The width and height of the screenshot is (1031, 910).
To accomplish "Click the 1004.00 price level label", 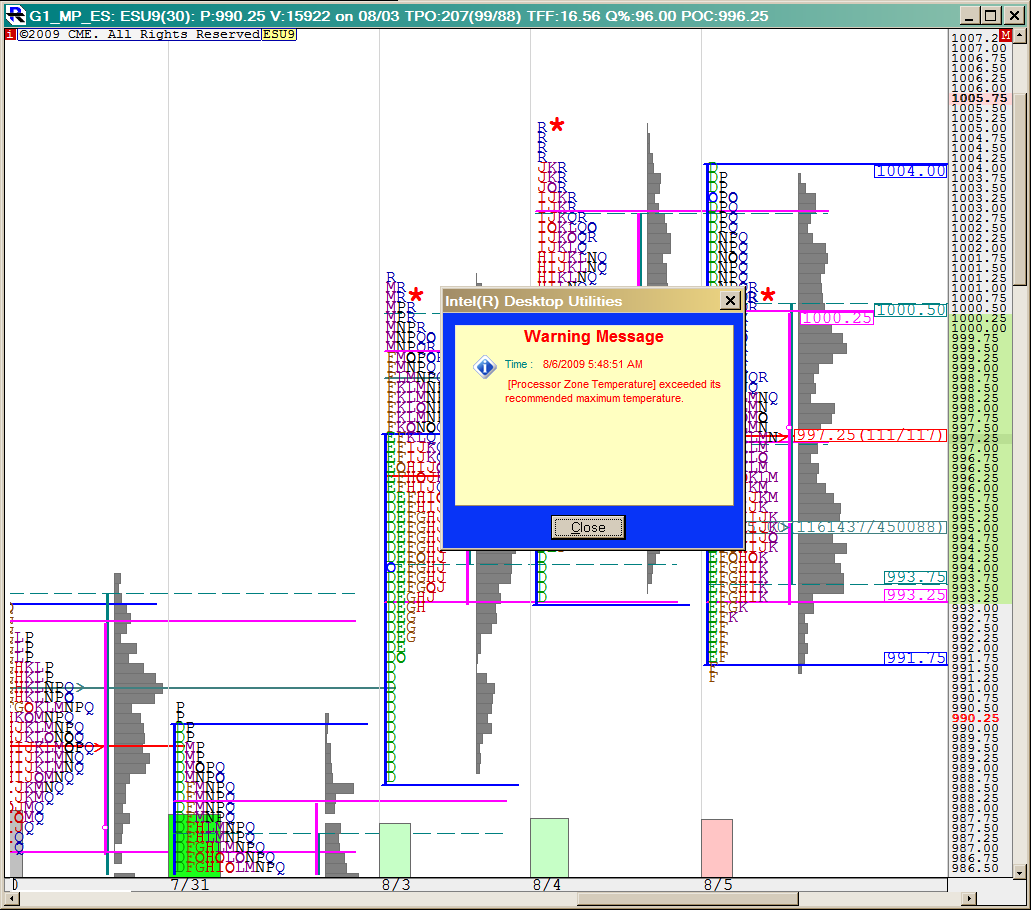I will pos(910,171).
